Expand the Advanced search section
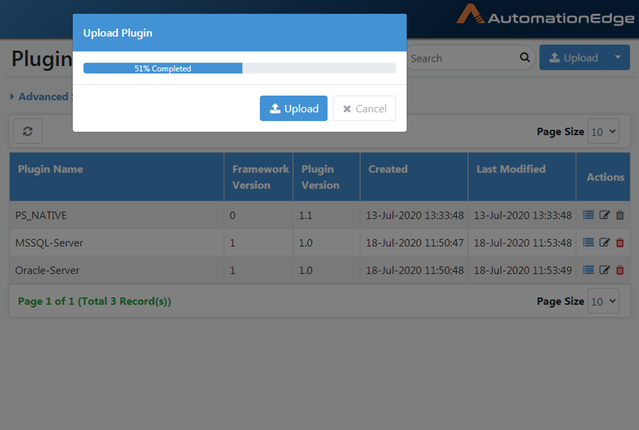 pos(40,97)
